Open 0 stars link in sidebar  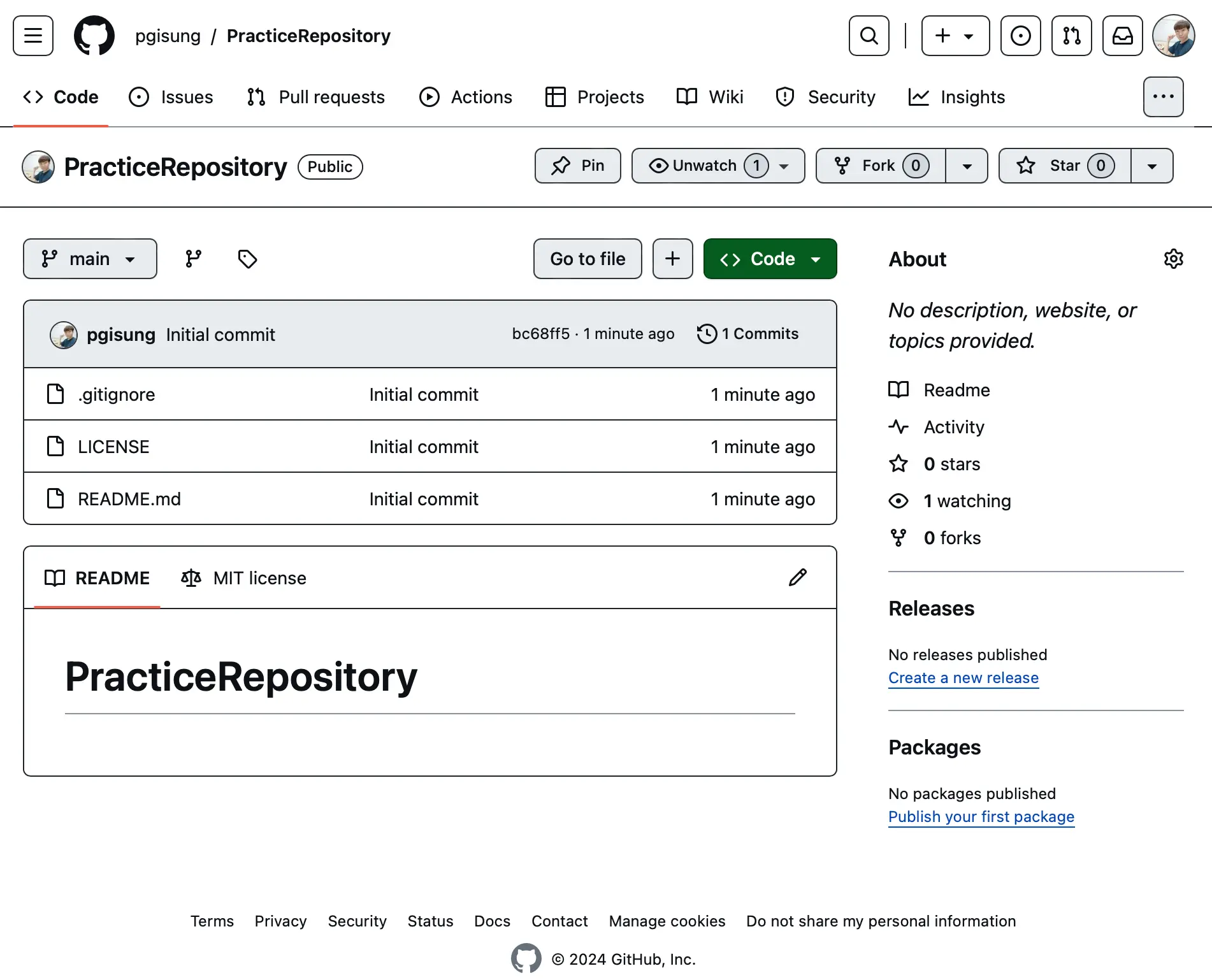934,464
